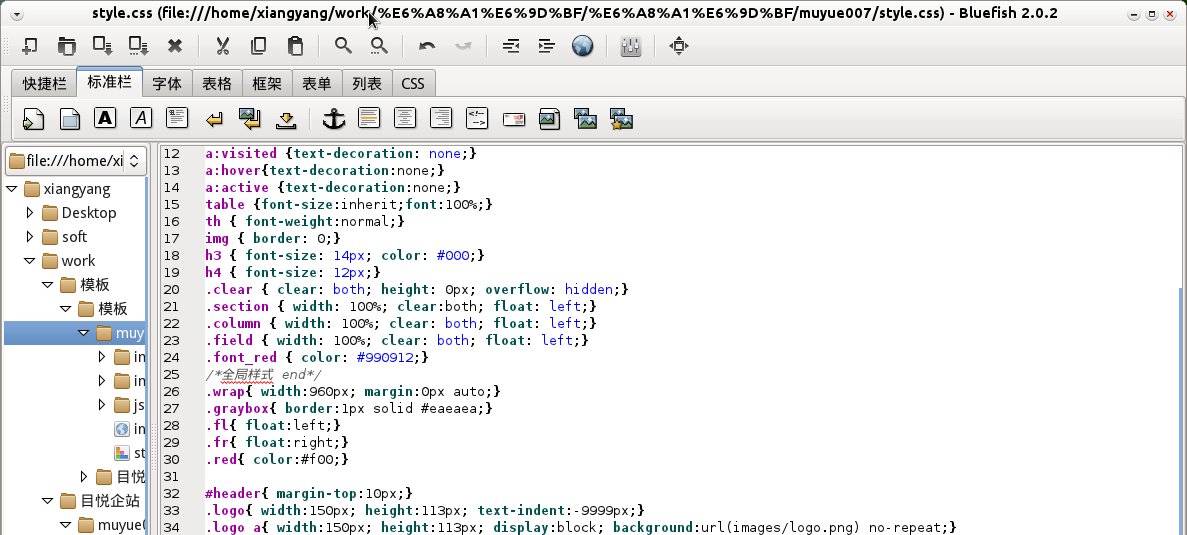Switch to the 表单 tab

[x=317, y=83]
